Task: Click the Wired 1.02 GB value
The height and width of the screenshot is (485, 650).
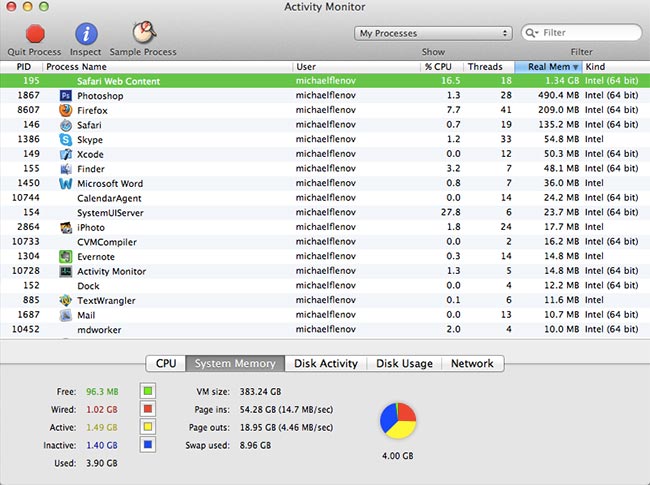Action: 102,410
